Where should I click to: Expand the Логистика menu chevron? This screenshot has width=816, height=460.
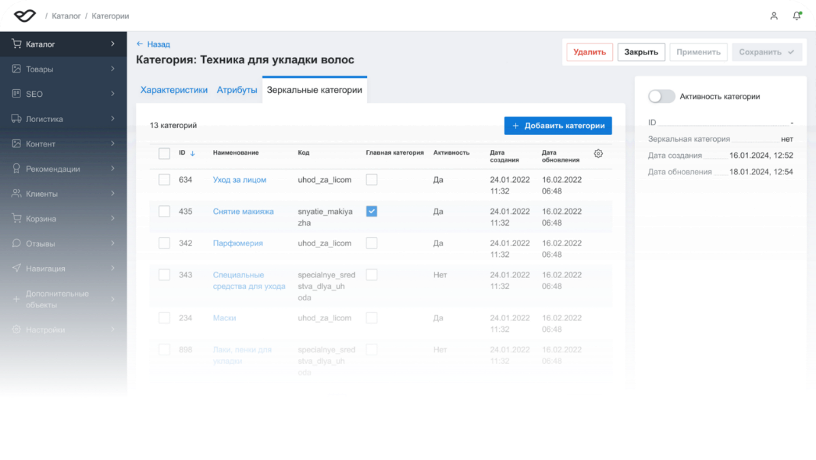click(112, 119)
